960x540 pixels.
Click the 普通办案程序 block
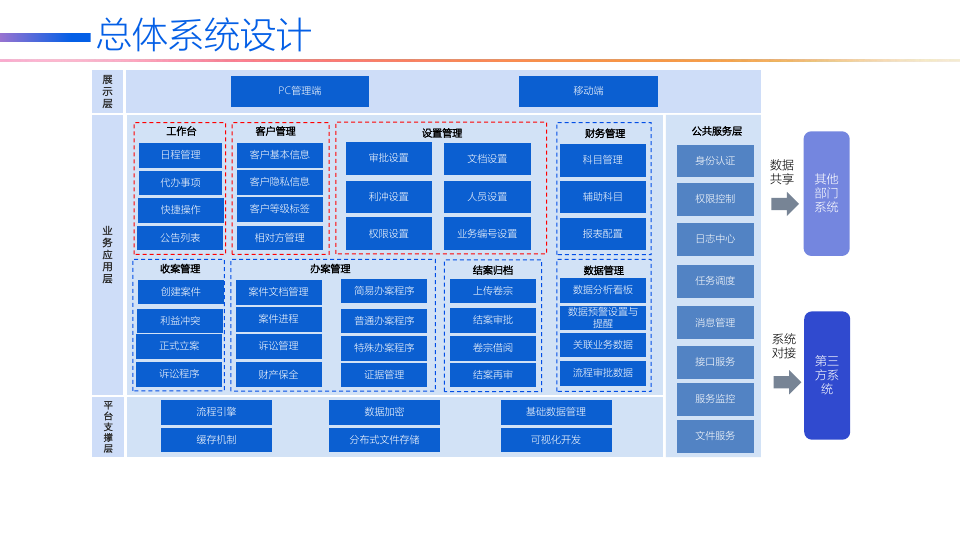point(384,321)
